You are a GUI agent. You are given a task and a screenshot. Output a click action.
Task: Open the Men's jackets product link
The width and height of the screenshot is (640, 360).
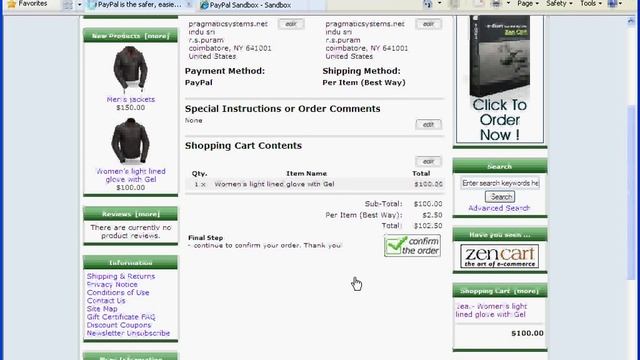(x=131, y=99)
